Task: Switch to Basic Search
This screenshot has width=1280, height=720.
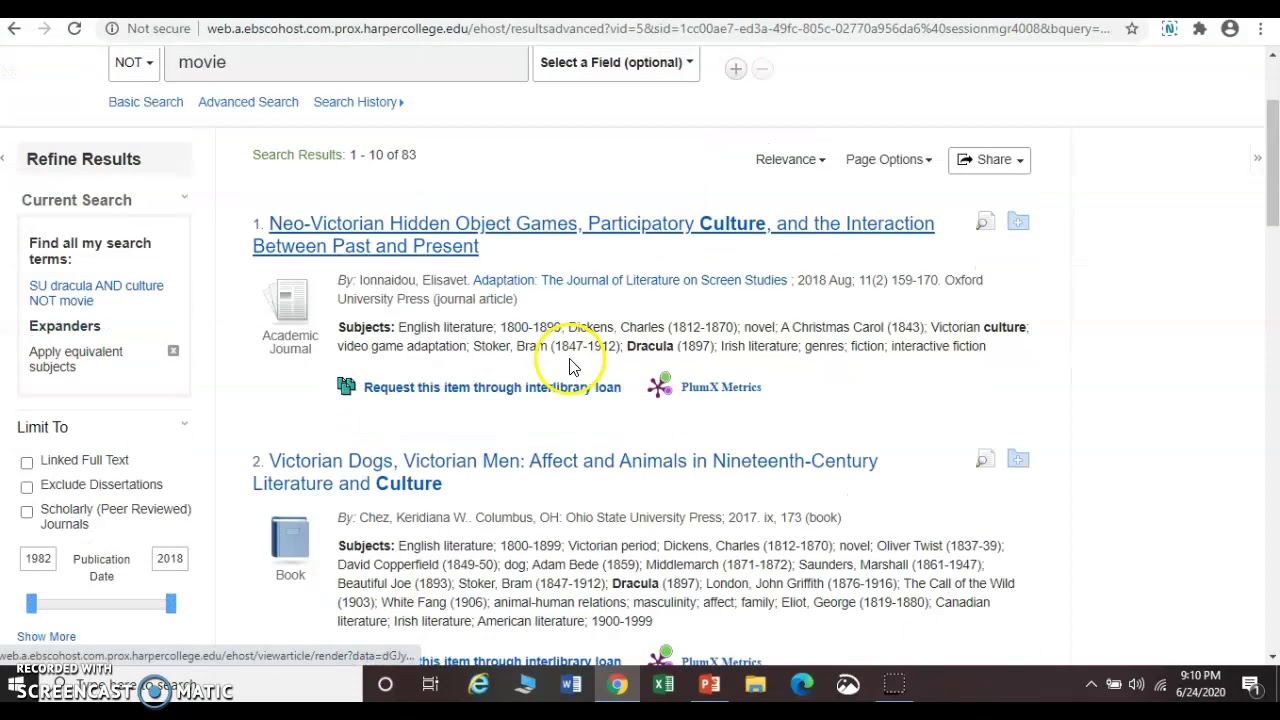Action: [x=146, y=102]
